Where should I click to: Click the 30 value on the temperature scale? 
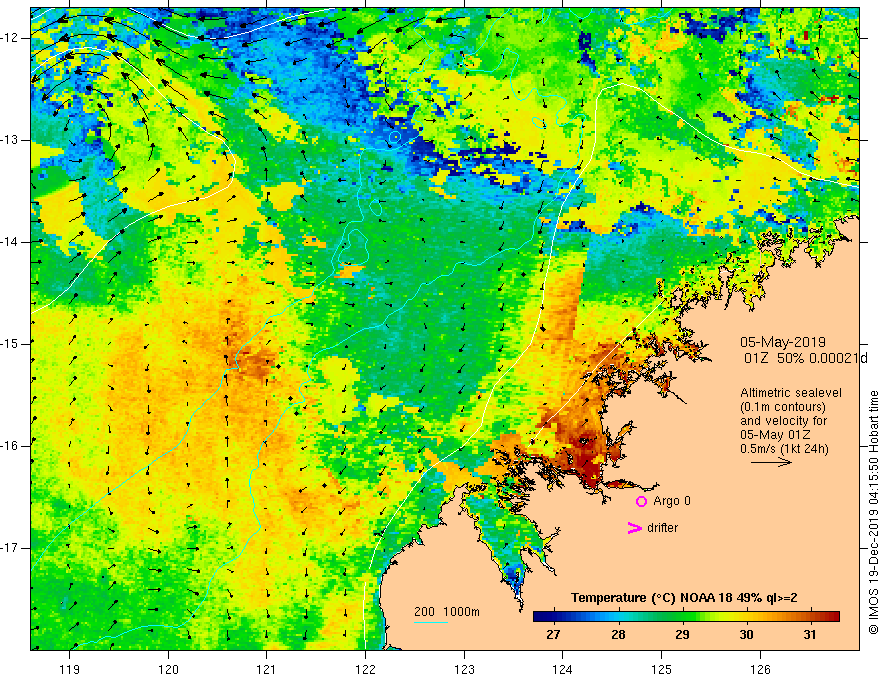tap(746, 635)
